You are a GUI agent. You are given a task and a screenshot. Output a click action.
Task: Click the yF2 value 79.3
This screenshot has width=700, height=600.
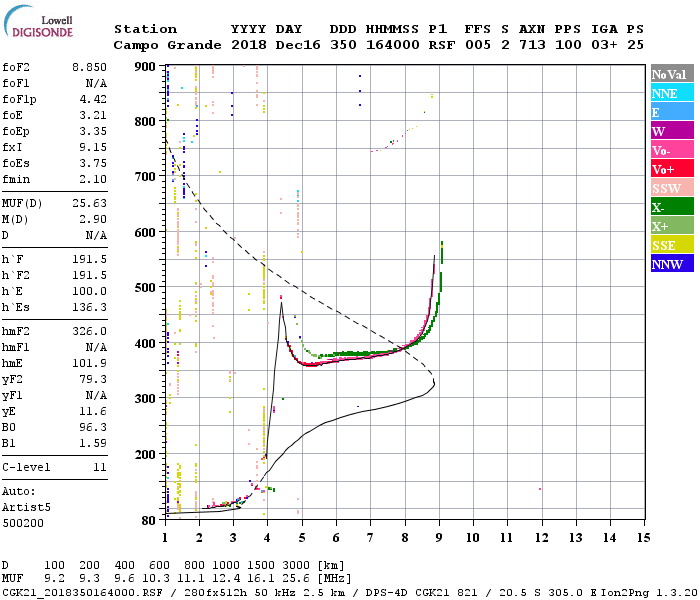tap(93, 380)
